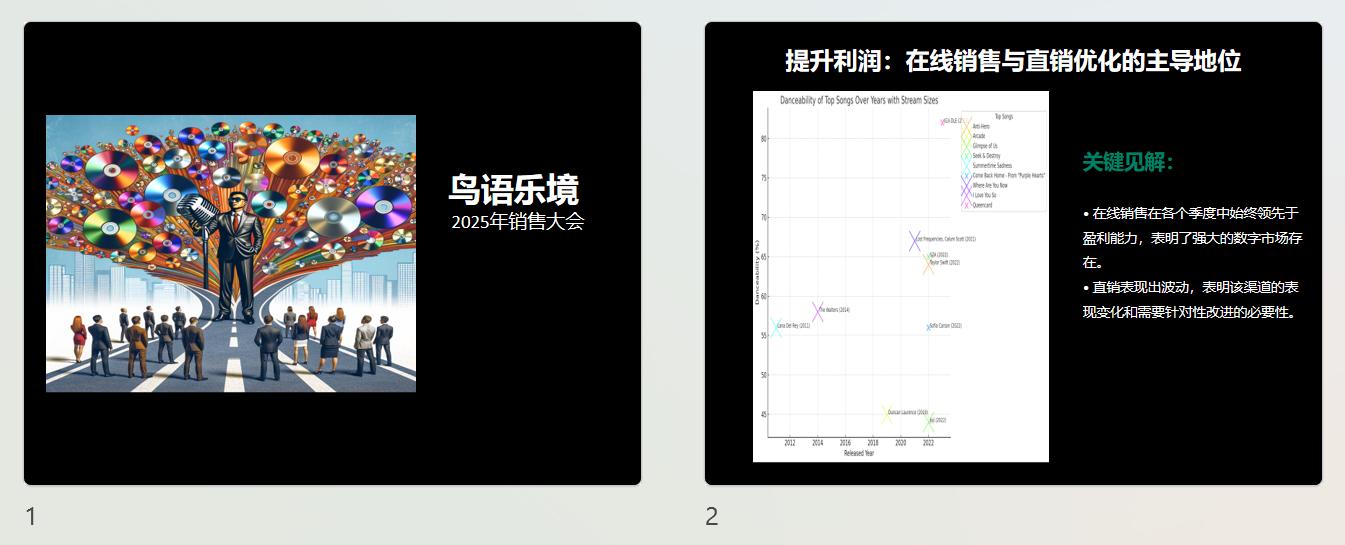Click The Walters (2014) data marker
Screen dimensions: 1345x545
(x=818, y=311)
